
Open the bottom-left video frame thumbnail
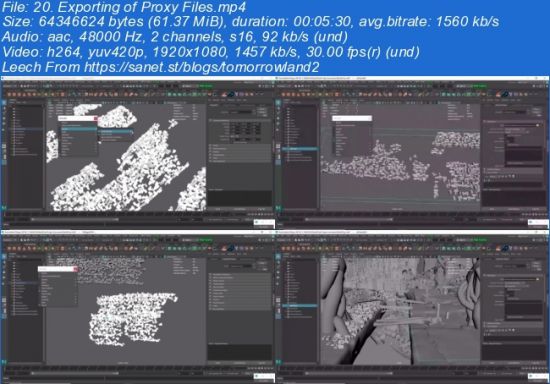click(138, 307)
